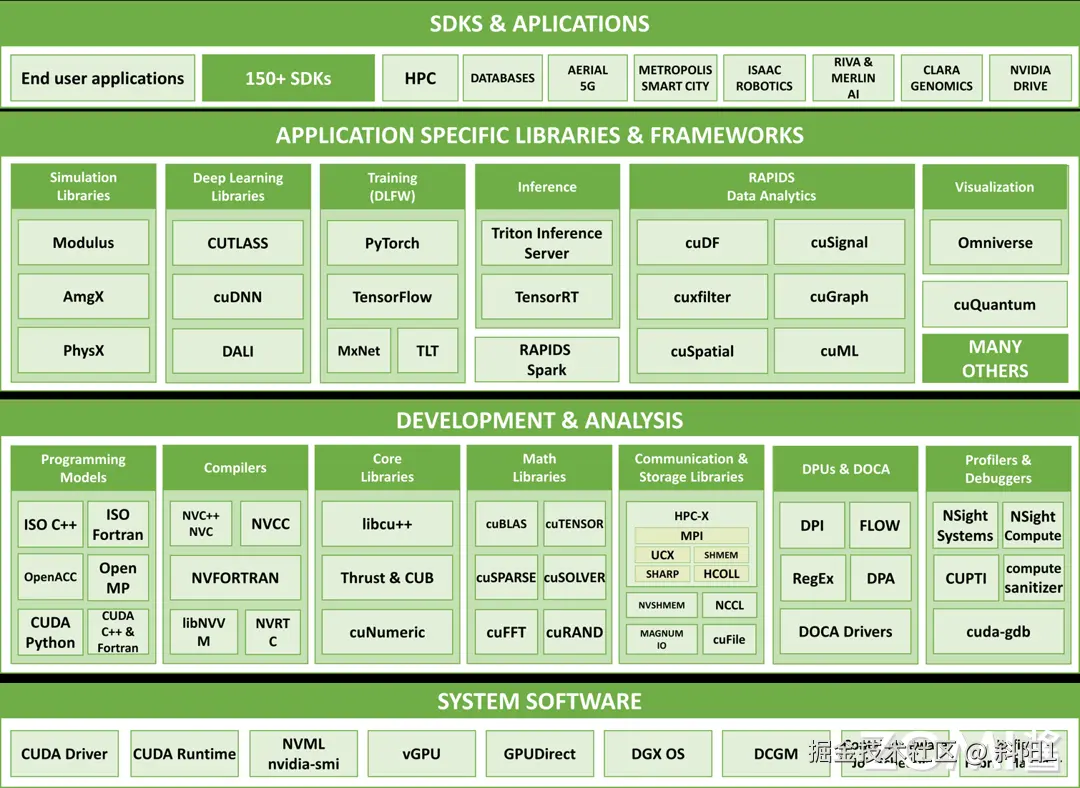Select the ISO Fortran box
Image resolution: width=1080 pixels, height=788 pixels.
[118, 524]
